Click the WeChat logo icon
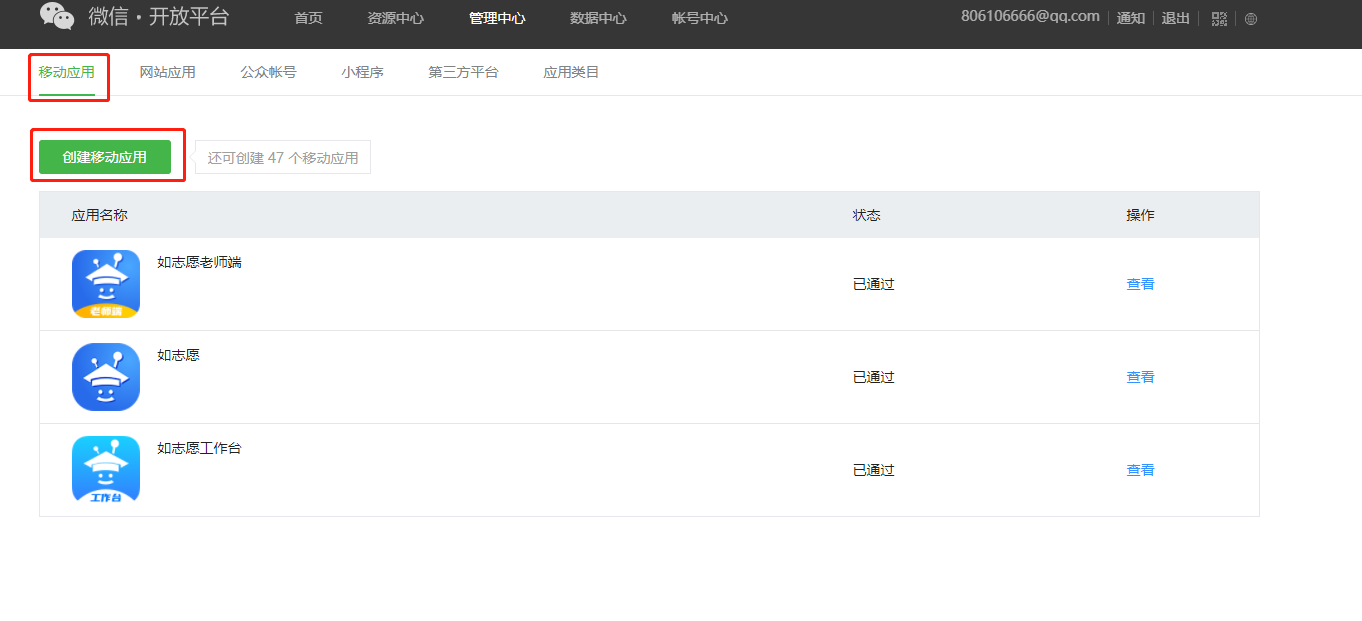Viewport: 1362px width, 621px height. pos(57,15)
